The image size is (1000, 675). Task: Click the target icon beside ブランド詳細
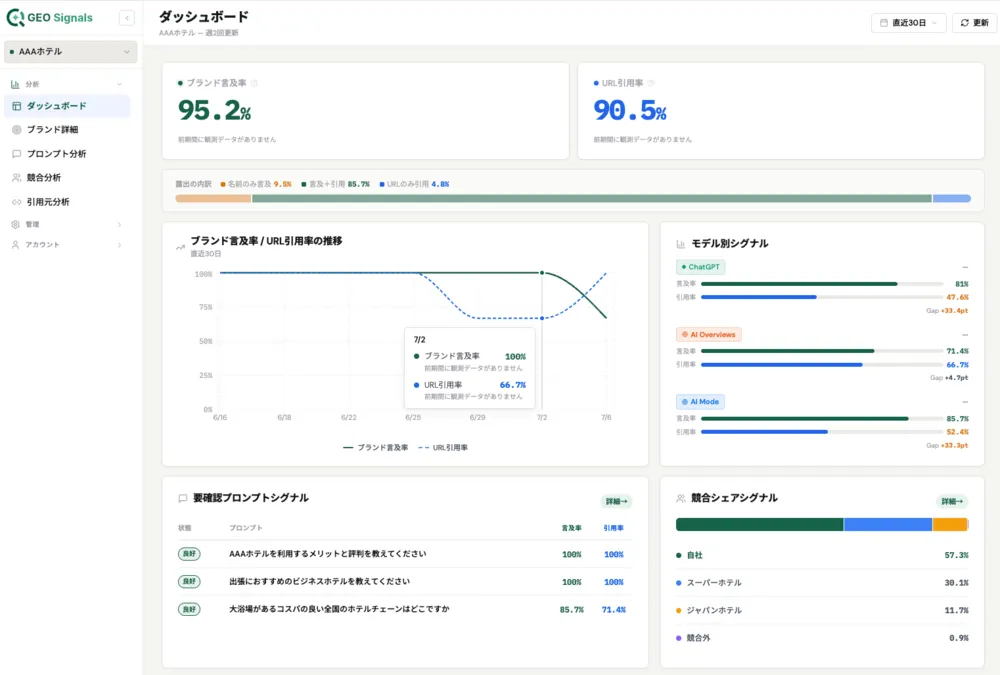point(17,130)
